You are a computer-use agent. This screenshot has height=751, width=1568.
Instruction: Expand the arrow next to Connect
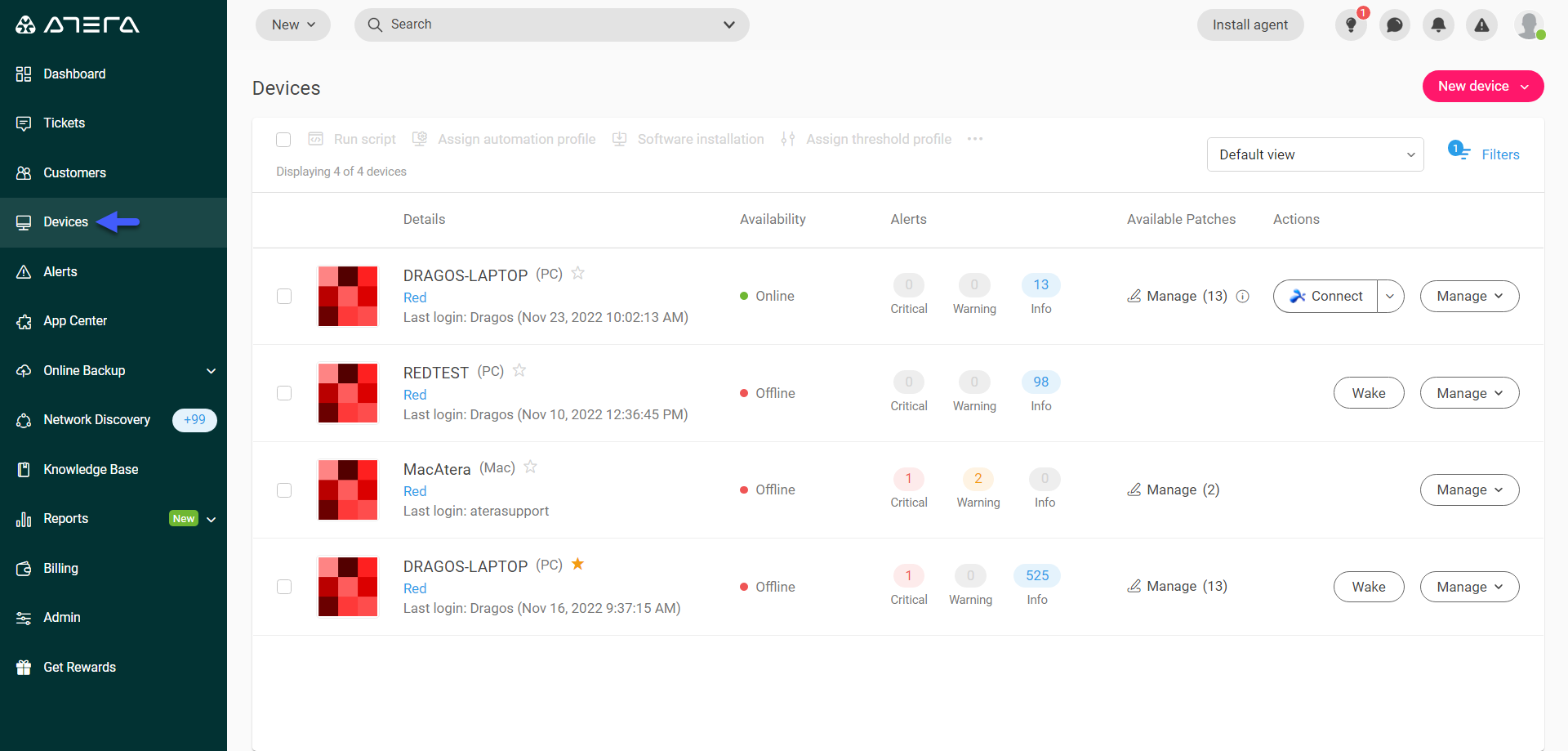[1390, 297]
